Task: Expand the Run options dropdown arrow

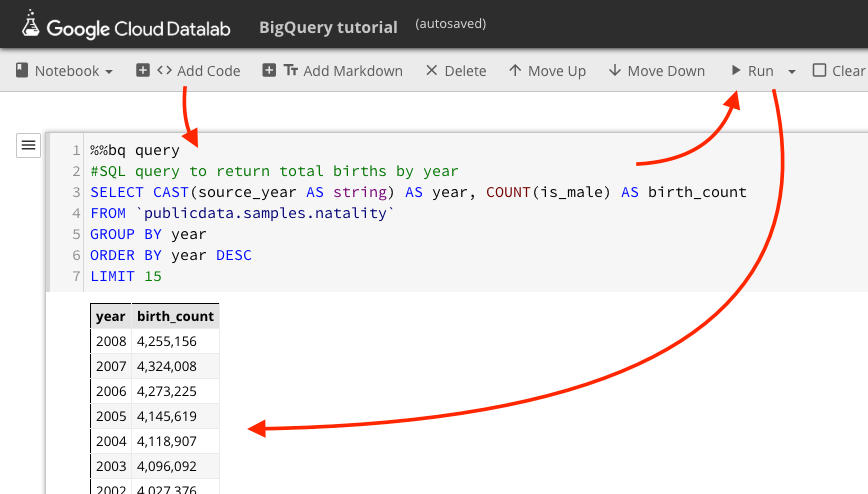Action: click(x=792, y=71)
